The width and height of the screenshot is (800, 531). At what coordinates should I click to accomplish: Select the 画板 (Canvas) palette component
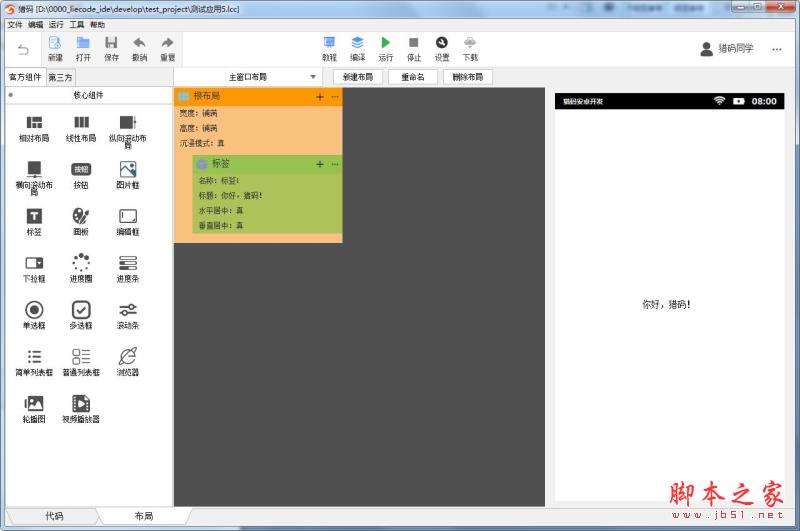81,221
